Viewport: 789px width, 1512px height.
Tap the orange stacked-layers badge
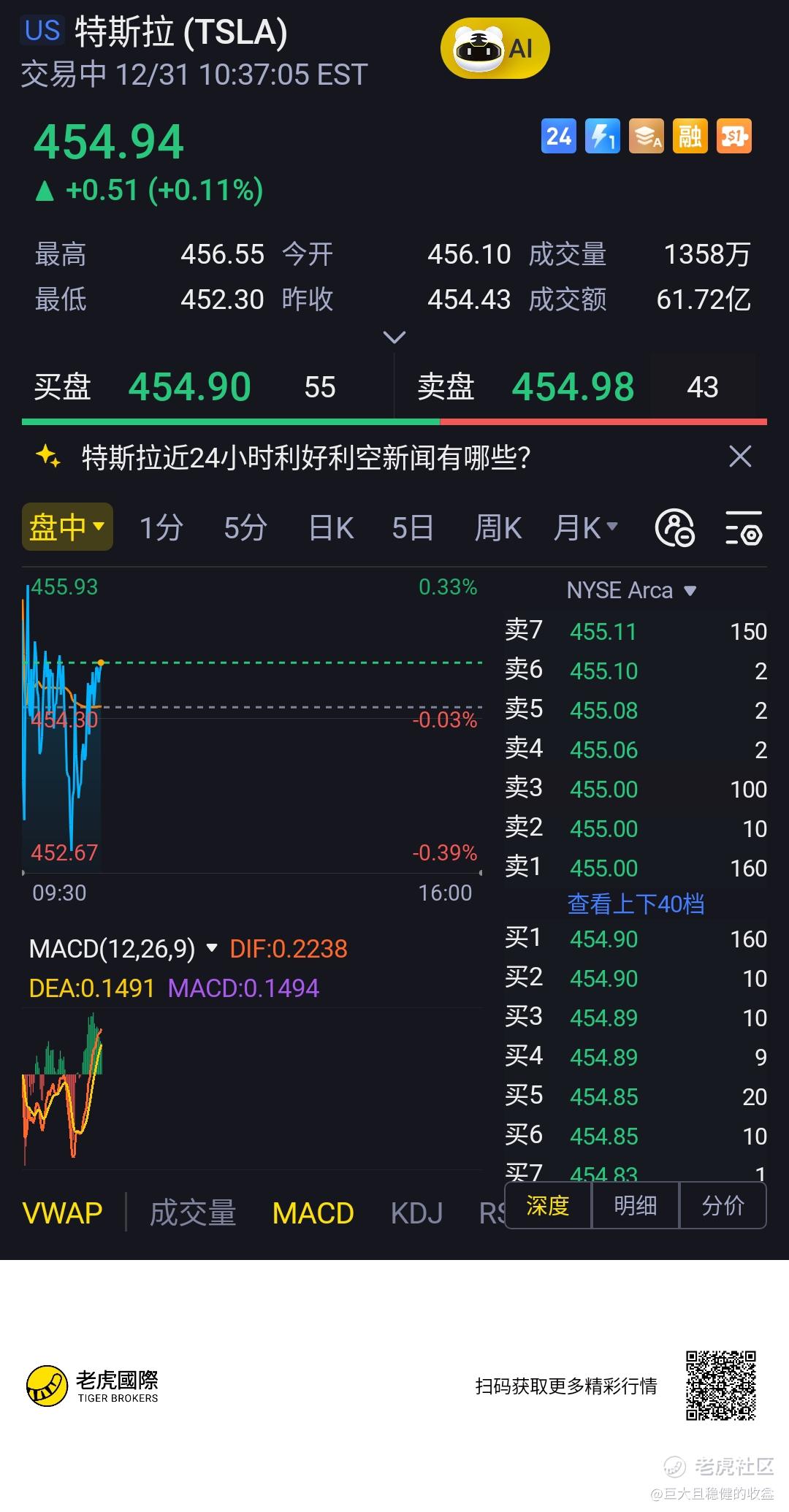(647, 136)
